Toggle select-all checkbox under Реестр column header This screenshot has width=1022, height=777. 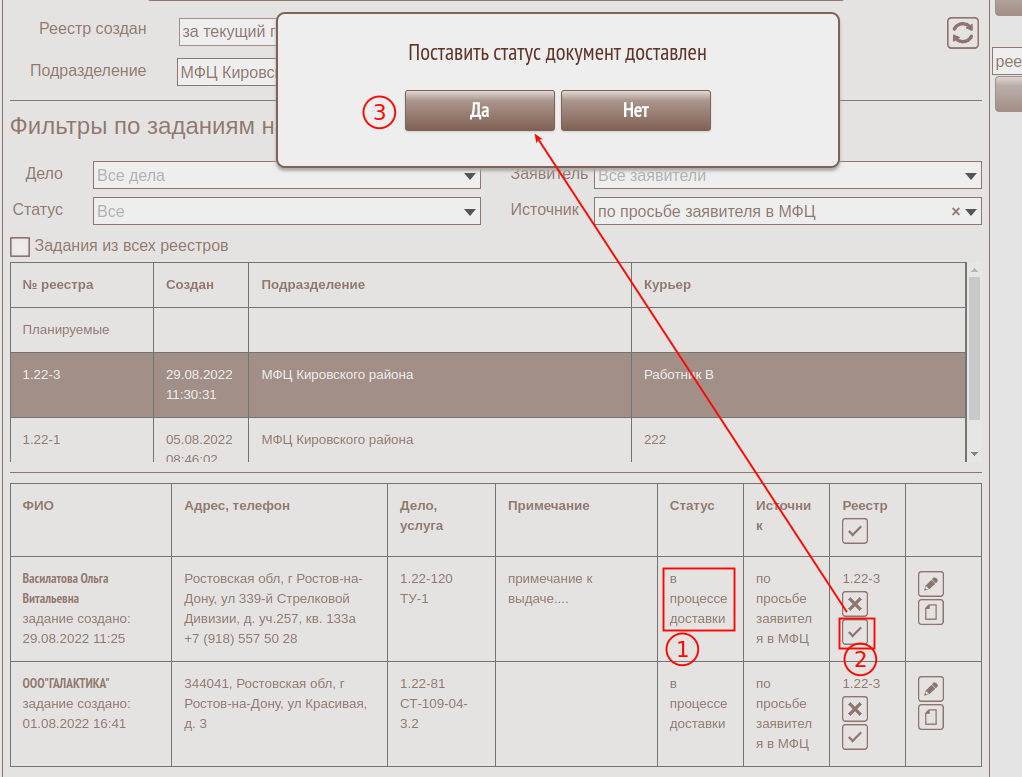(855, 532)
